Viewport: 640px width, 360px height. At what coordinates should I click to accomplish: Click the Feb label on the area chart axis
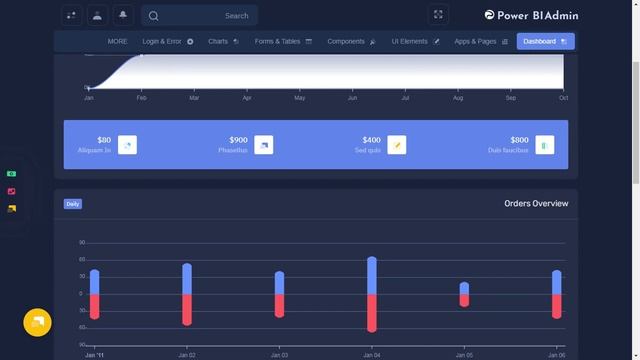point(141,98)
